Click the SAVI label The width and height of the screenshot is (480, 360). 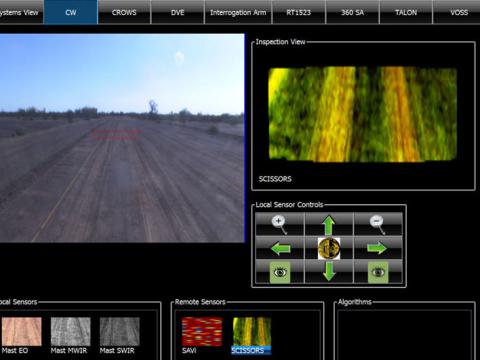189,350
